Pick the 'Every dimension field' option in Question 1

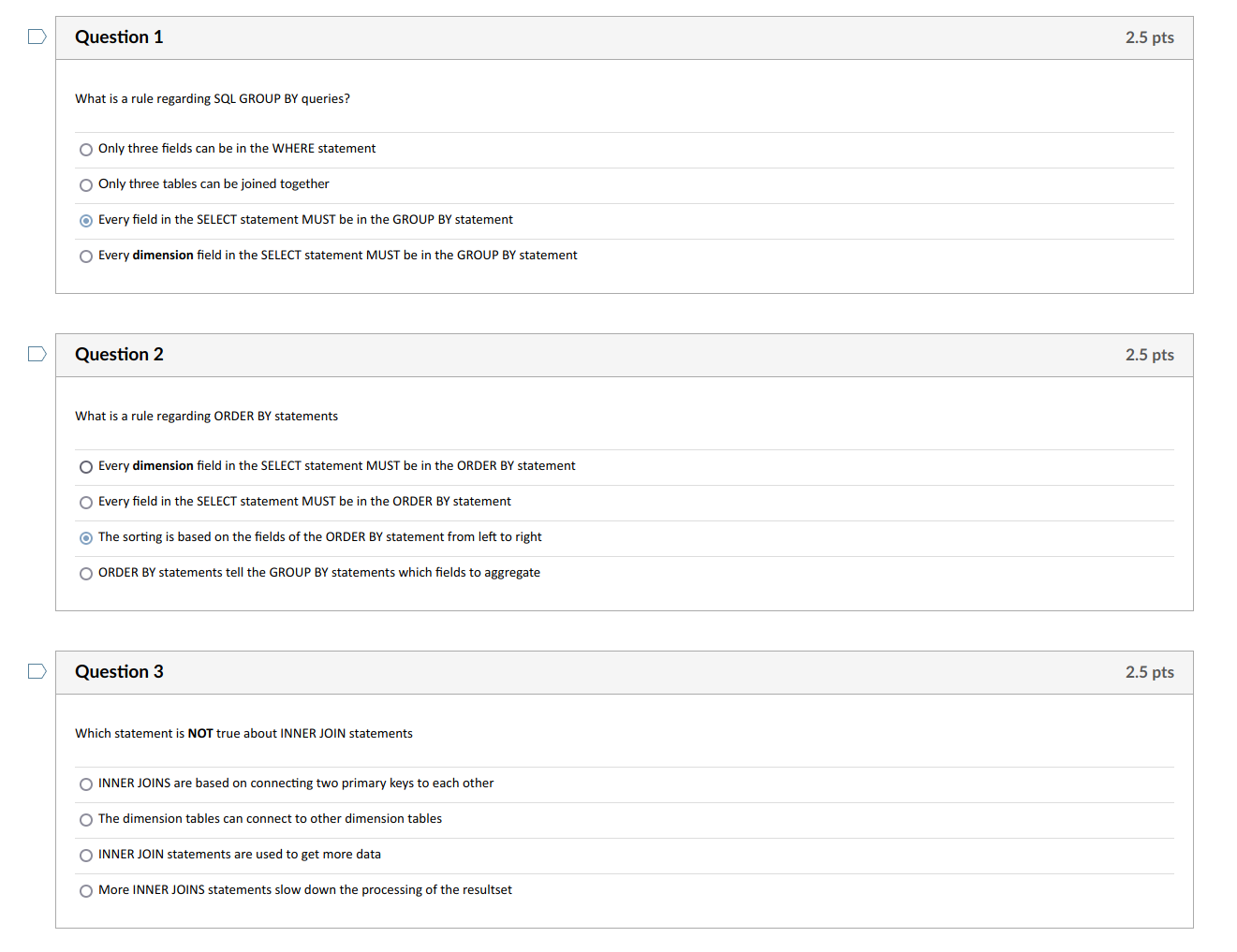point(85,256)
